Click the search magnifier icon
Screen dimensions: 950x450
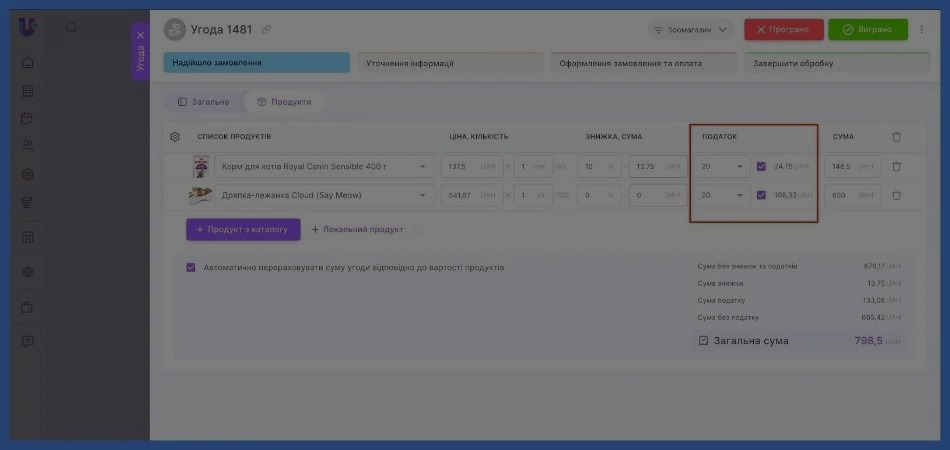point(71,27)
